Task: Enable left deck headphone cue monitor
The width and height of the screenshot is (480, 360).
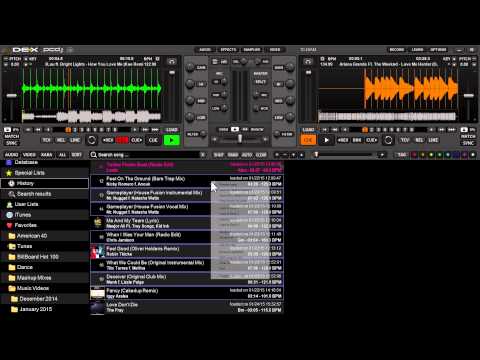Action: point(172,61)
